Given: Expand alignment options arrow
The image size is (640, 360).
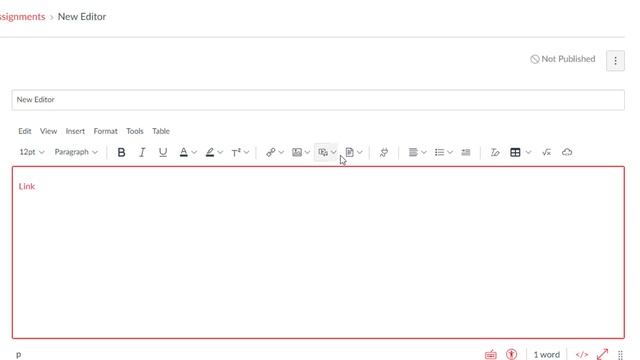Looking at the screenshot, I should 424,152.
